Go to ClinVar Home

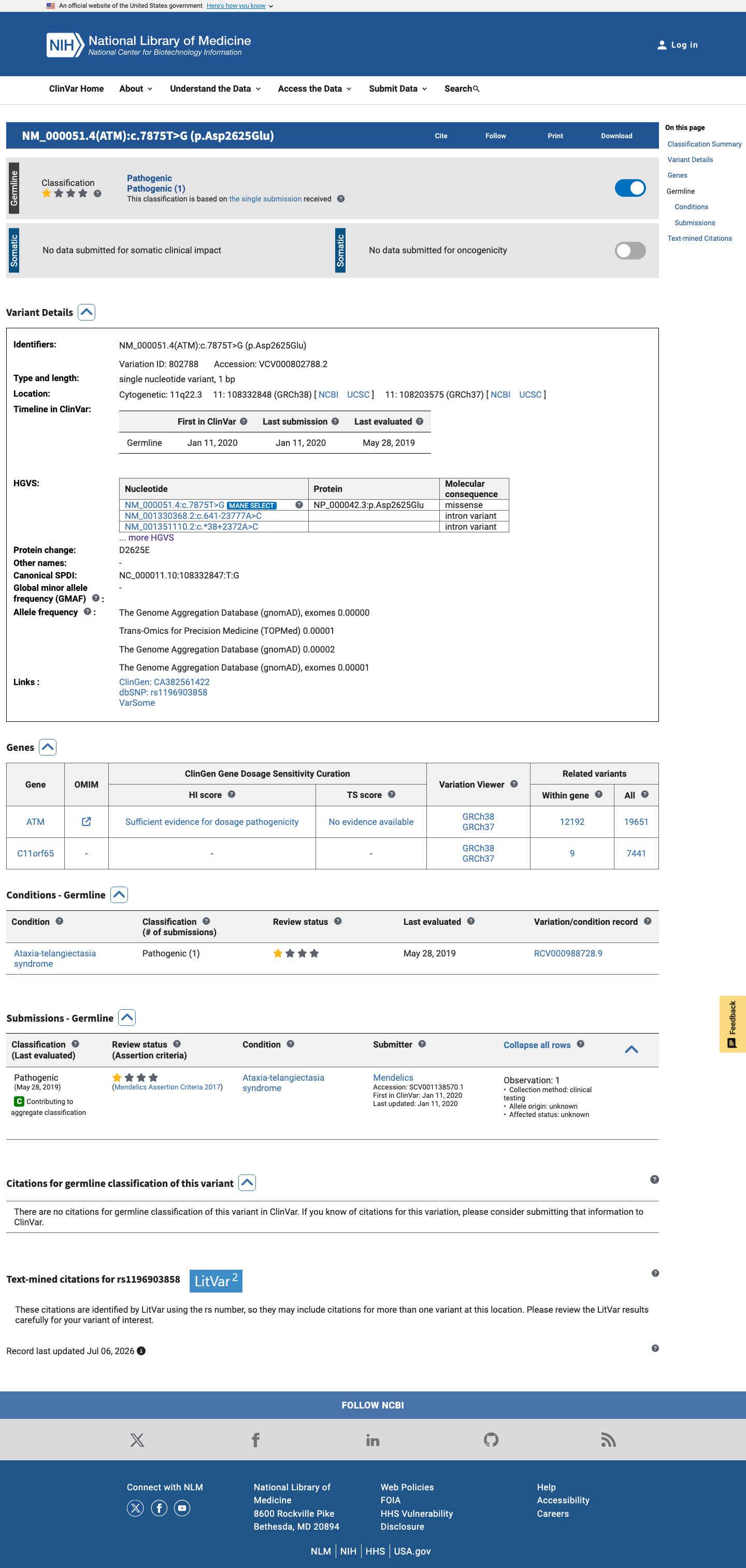(x=76, y=89)
